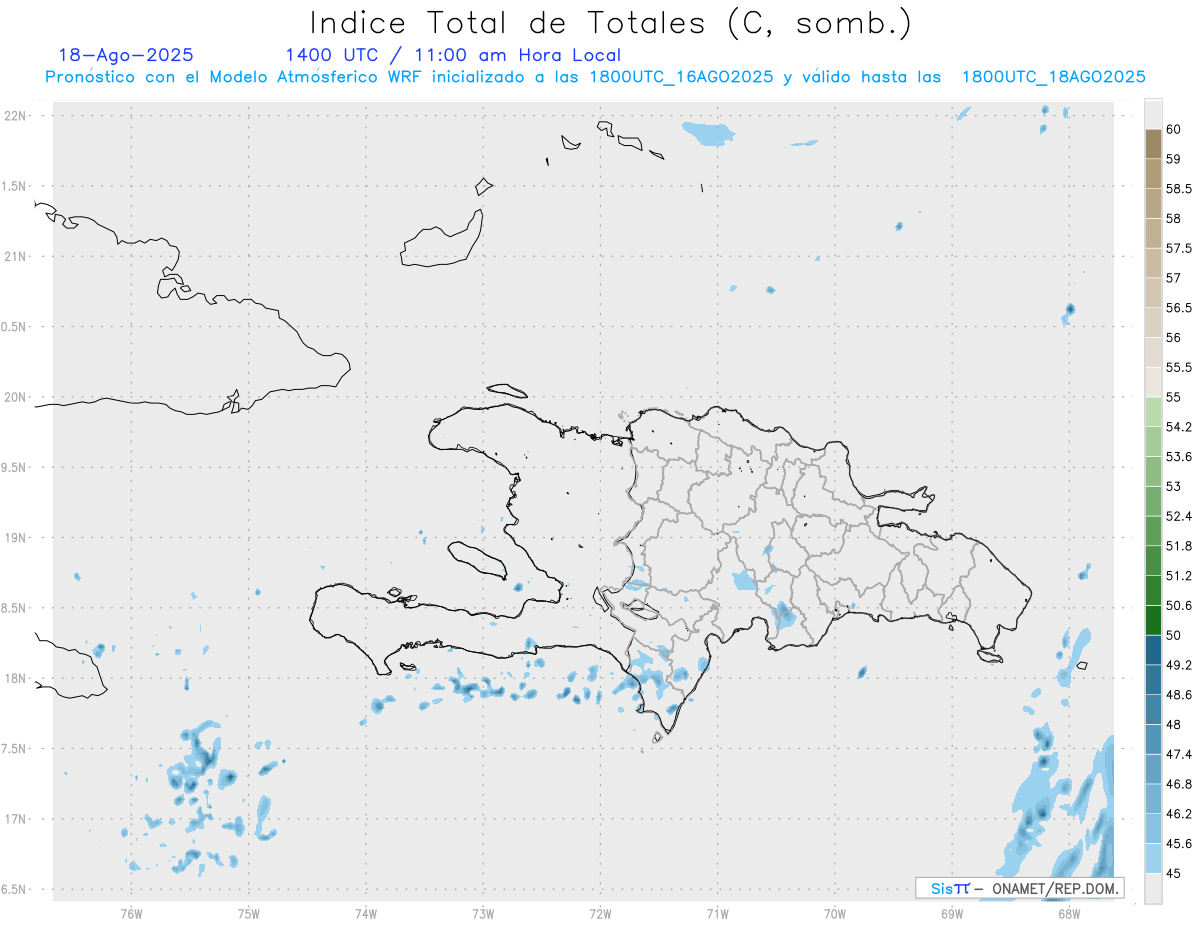Click the '49.2' value on the color scale

click(1179, 665)
